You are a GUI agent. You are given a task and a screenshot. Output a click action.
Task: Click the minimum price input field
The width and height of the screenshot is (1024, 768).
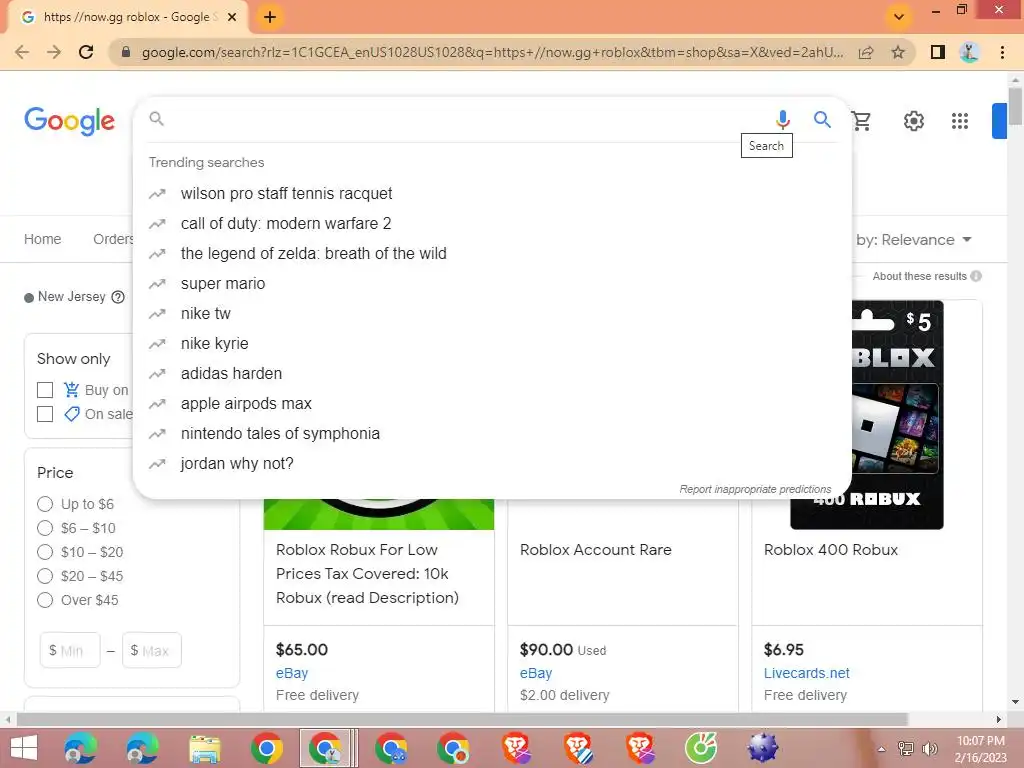pyautogui.click(x=70, y=650)
